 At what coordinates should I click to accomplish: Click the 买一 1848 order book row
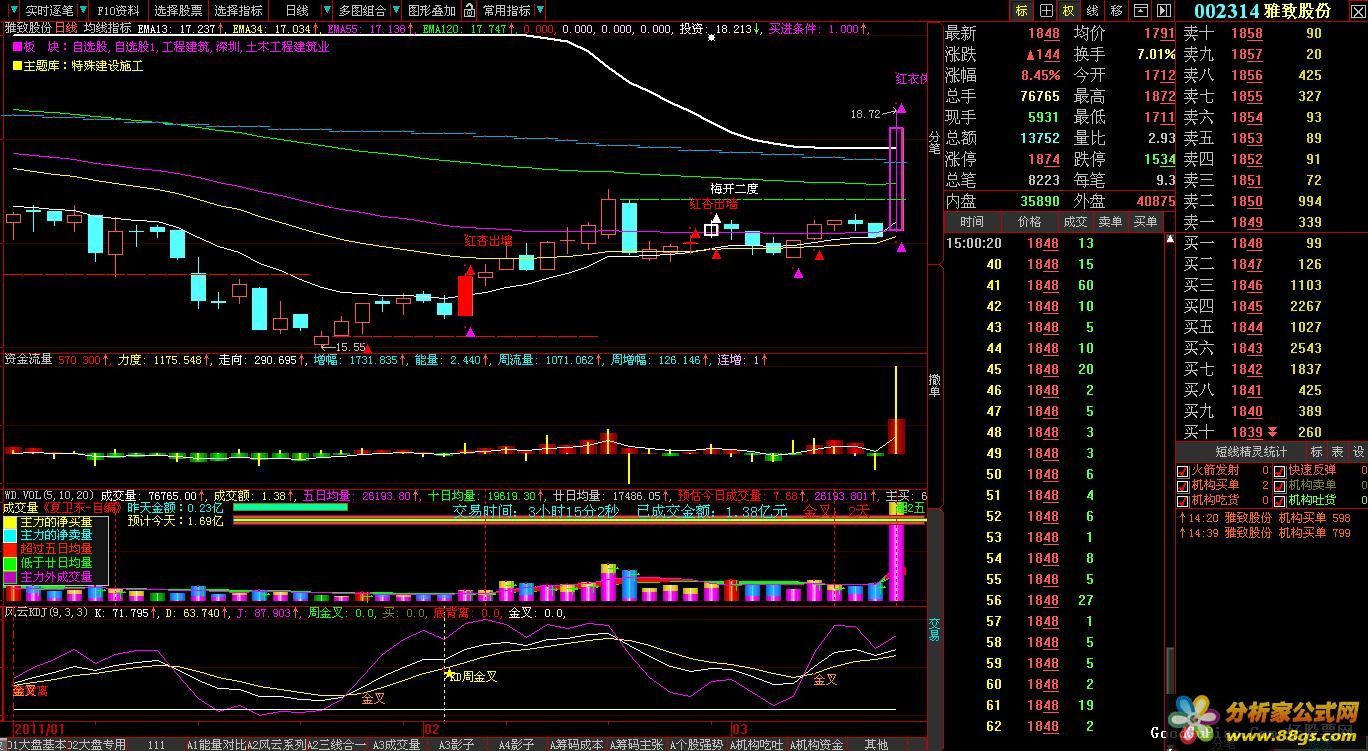[x=1272, y=243]
